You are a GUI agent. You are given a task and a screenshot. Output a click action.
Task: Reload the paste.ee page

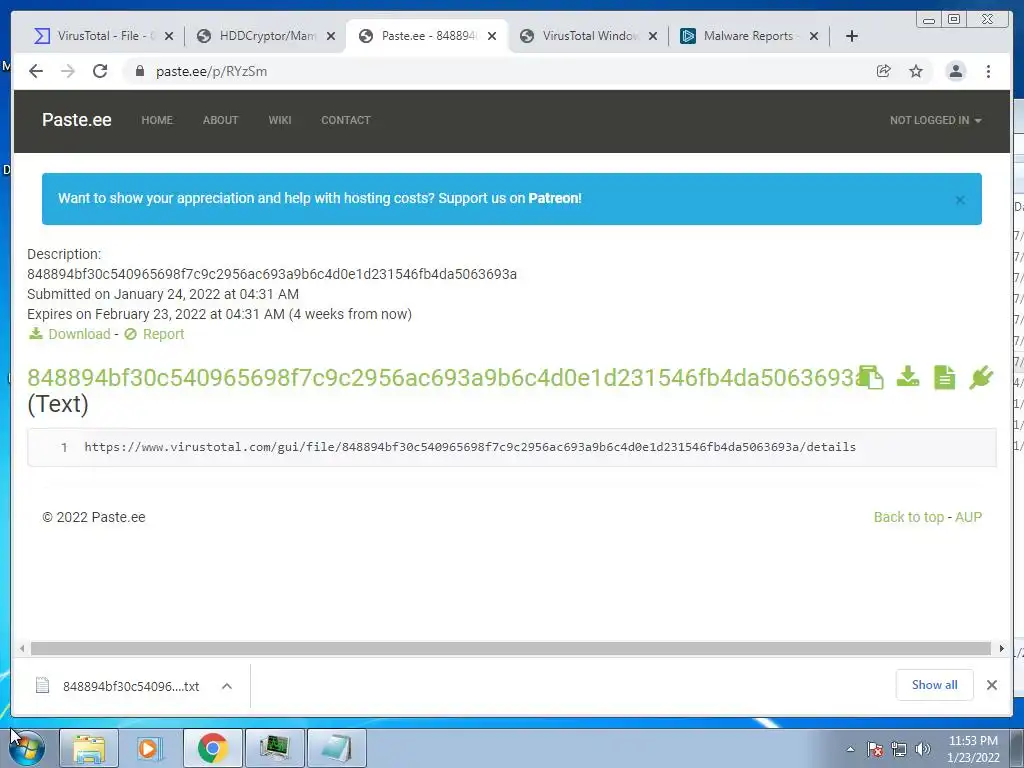tap(100, 71)
